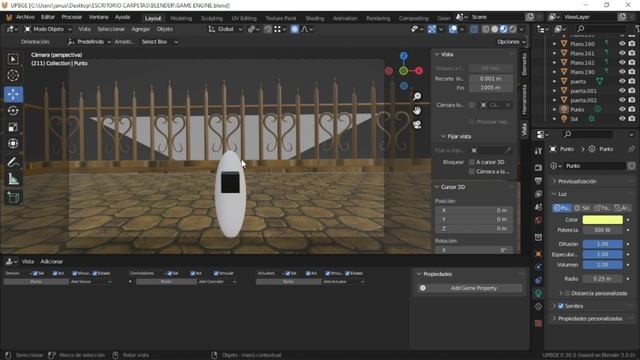
Task: Activate the Move tool
Action: tap(13, 94)
